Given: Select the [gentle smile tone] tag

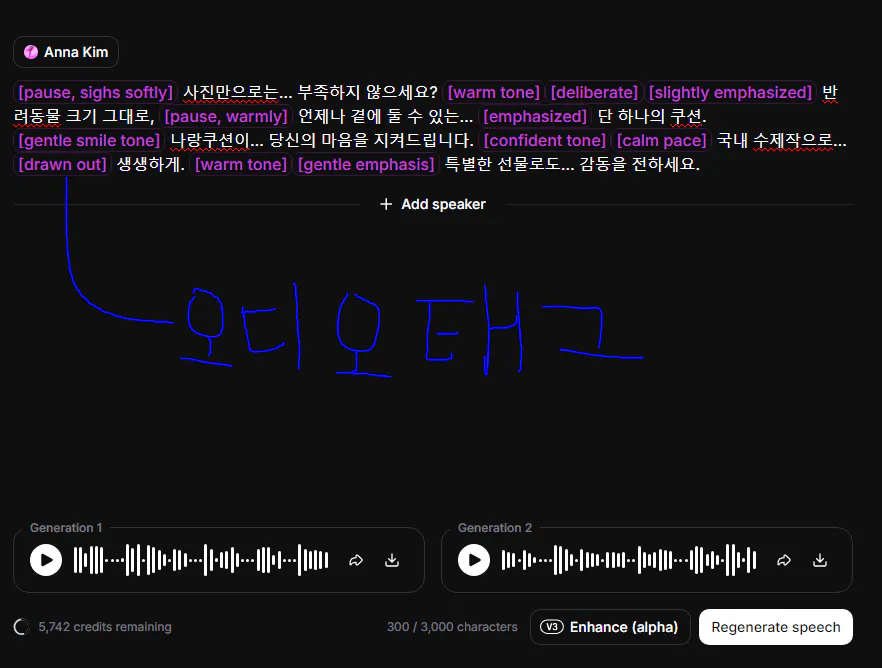Looking at the screenshot, I should tap(89, 141).
